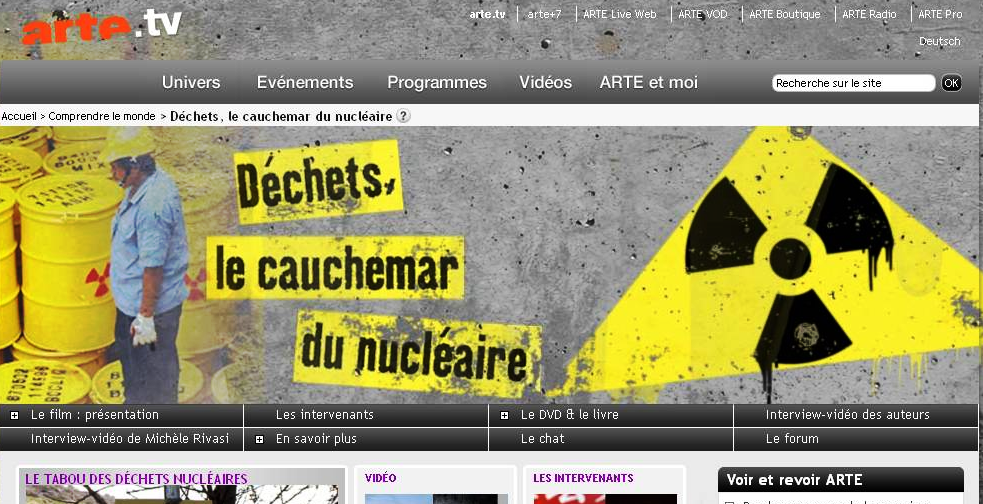Screen dimensions: 983x504
Task: Click the Déchets nucléaire banner image
Action: 490,265
